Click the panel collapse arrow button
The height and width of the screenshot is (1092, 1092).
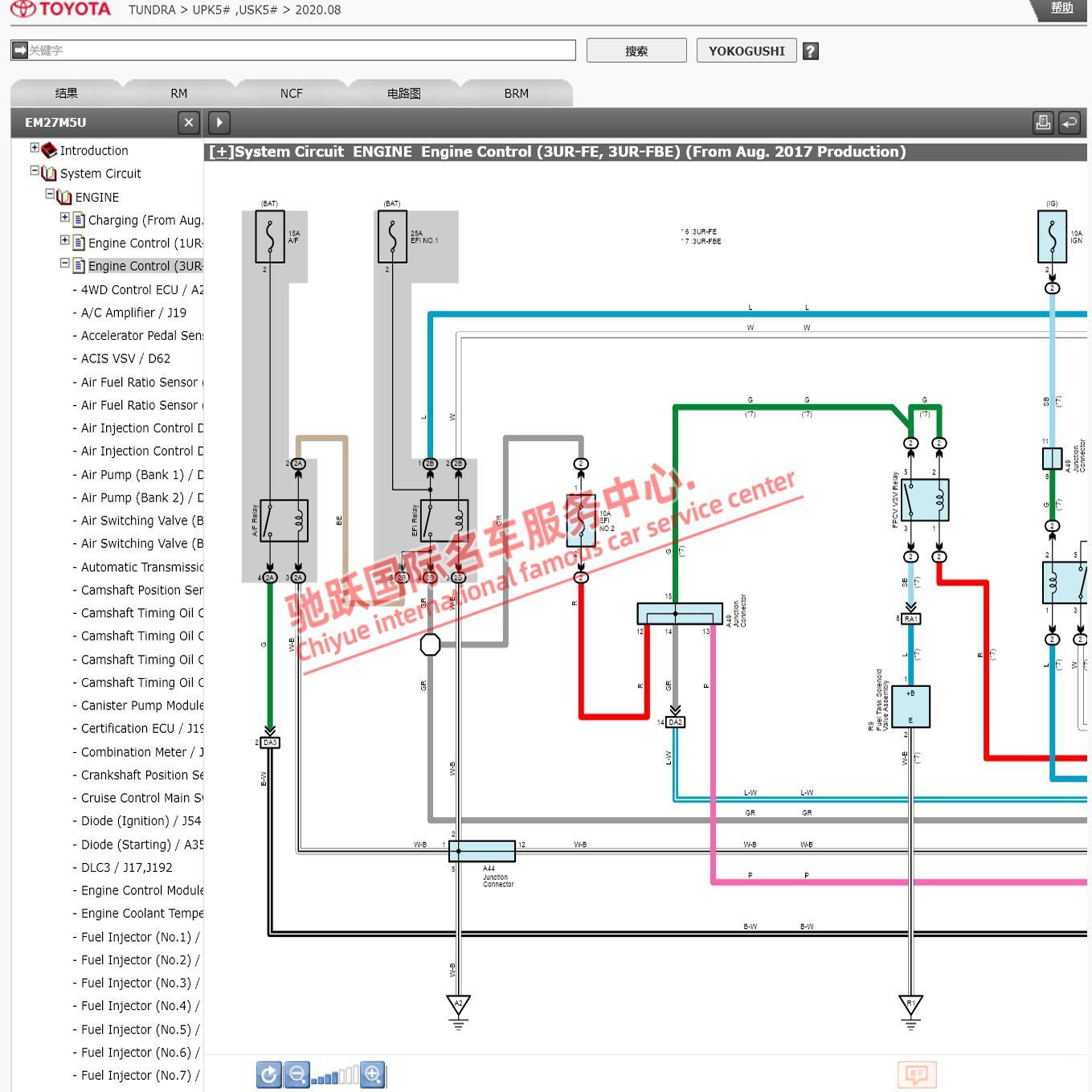[x=219, y=122]
